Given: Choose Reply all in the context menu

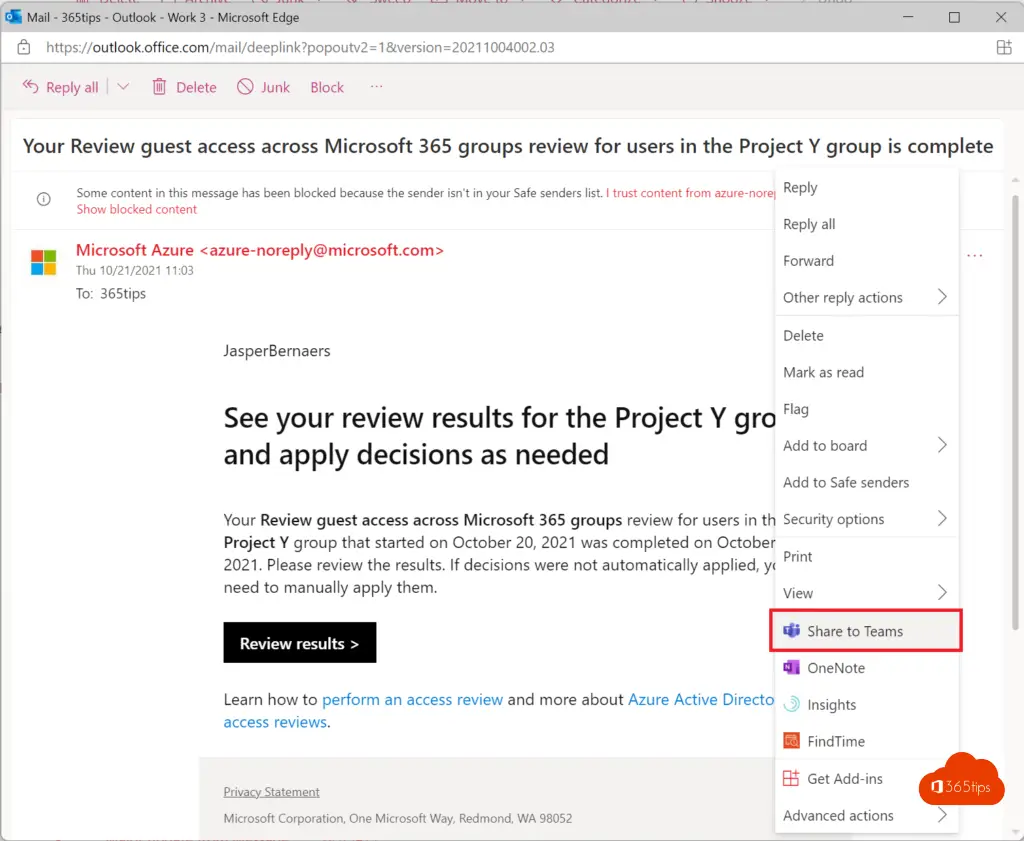Looking at the screenshot, I should 867,224.
